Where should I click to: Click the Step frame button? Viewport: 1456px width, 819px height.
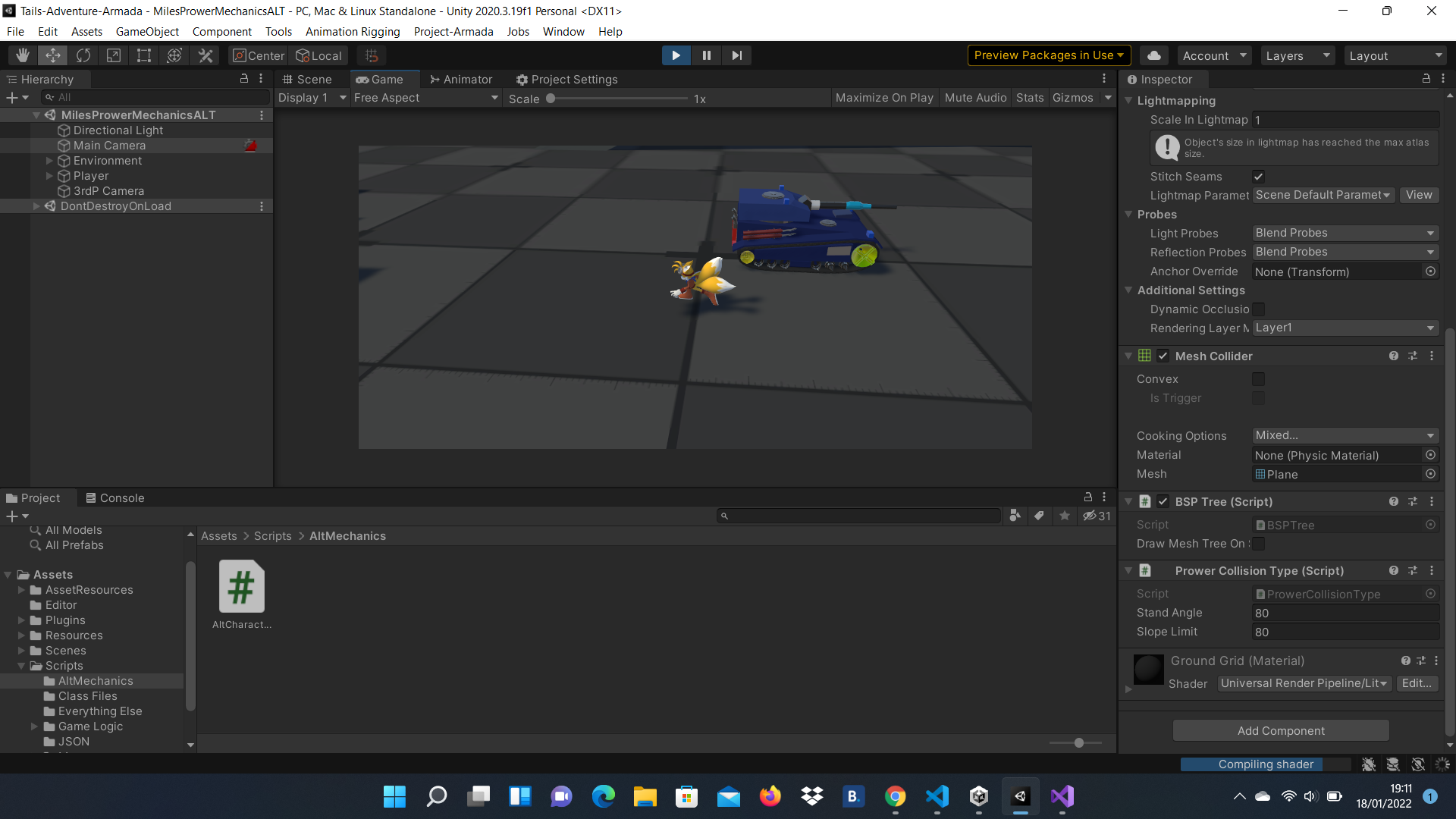click(x=736, y=55)
